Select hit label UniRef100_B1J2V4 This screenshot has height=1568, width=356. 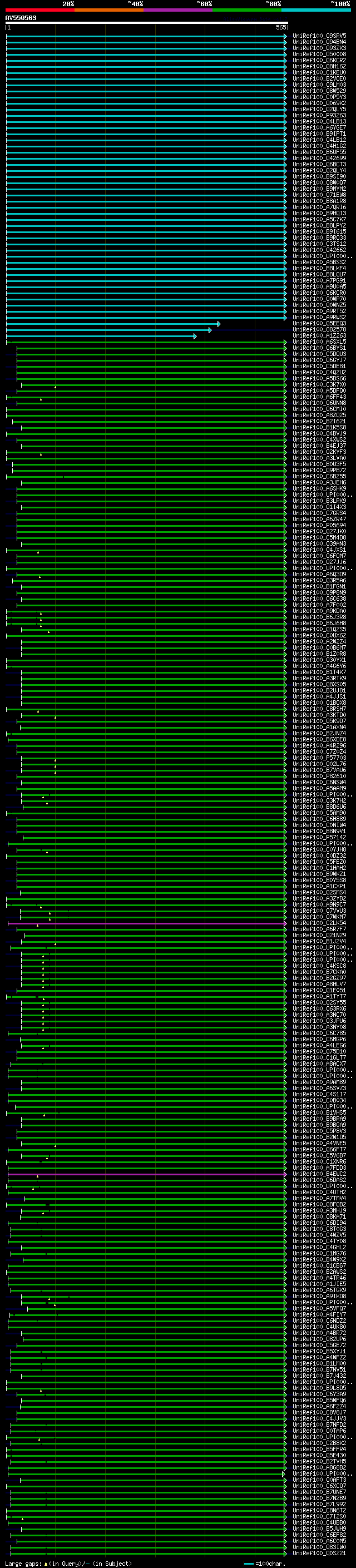pos(319,942)
